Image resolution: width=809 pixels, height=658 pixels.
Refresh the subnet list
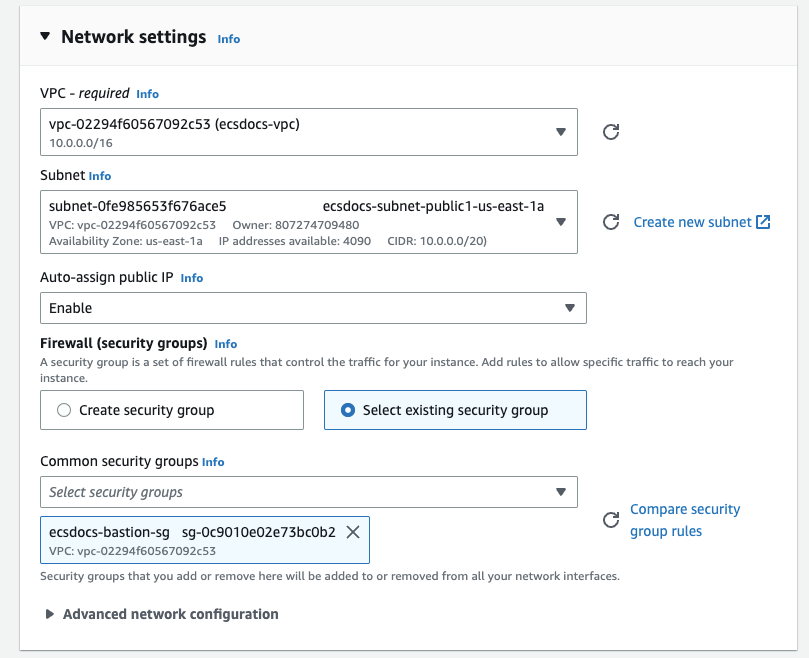coord(612,222)
